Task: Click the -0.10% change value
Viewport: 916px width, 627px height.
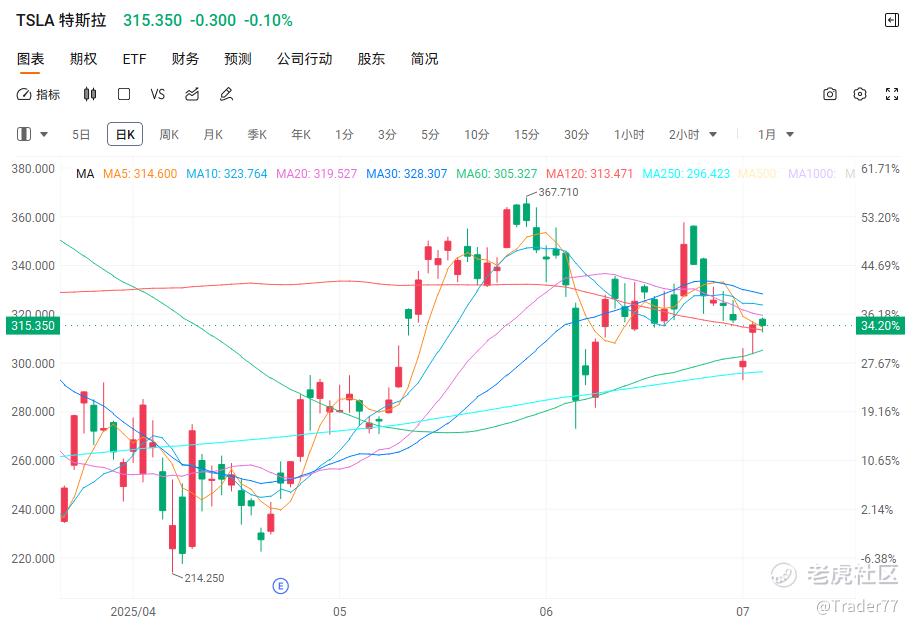Action: pos(268,20)
